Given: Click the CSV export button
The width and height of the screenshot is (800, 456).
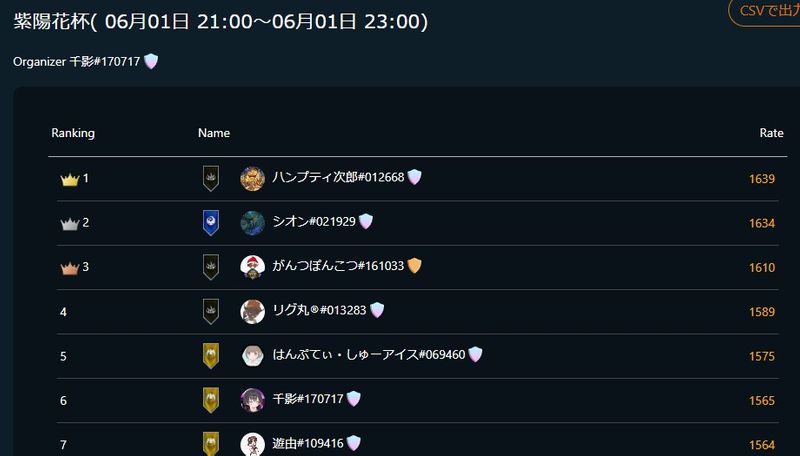Looking at the screenshot, I should pos(765,11).
